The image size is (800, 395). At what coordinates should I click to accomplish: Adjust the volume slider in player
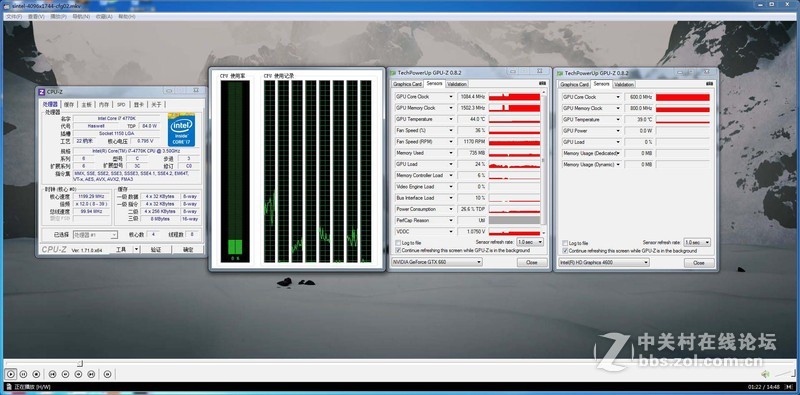[x=785, y=375]
